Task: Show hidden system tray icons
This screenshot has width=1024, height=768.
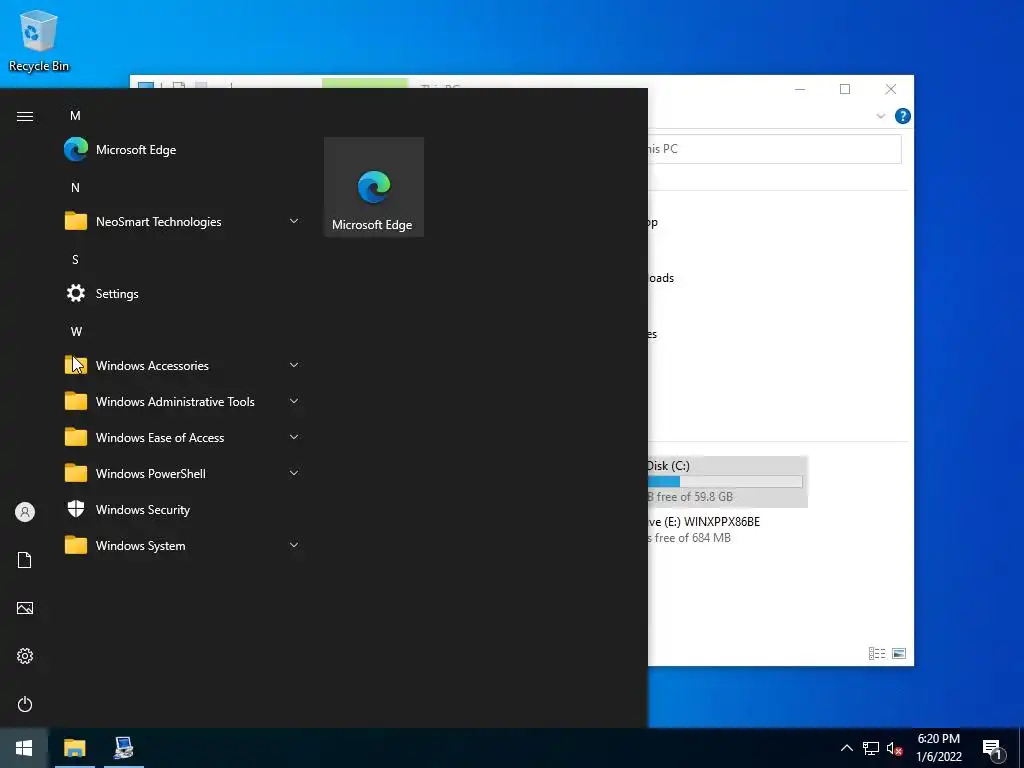Action: [846, 748]
